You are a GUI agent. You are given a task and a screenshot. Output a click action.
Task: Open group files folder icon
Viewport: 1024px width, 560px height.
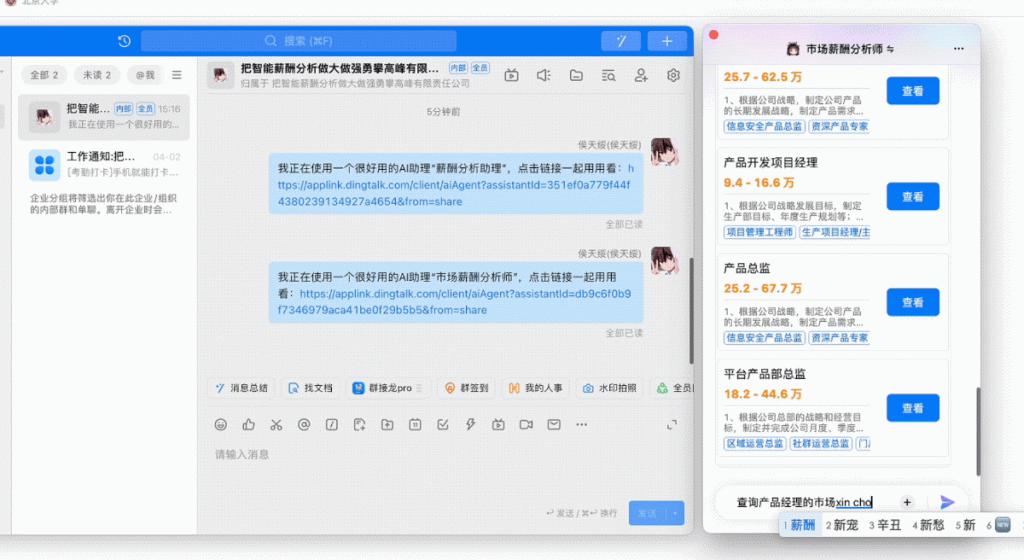tap(576, 76)
